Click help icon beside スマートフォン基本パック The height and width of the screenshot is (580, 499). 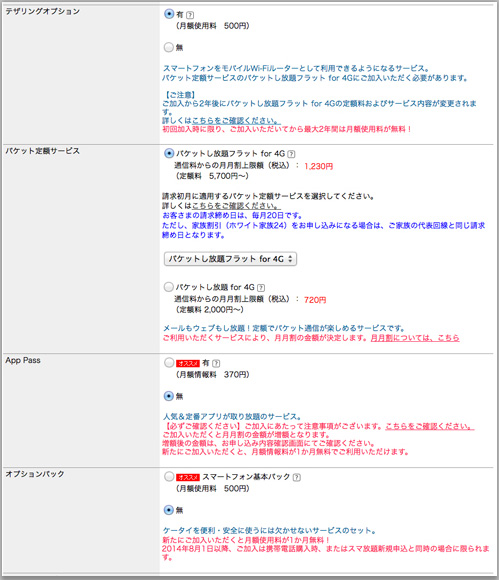[296, 477]
